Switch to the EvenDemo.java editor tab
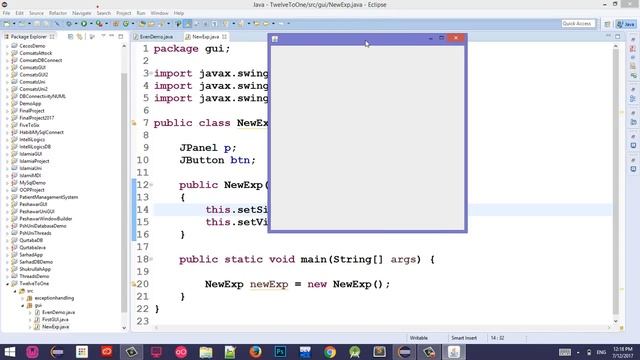The width and height of the screenshot is (640, 360). point(156,37)
